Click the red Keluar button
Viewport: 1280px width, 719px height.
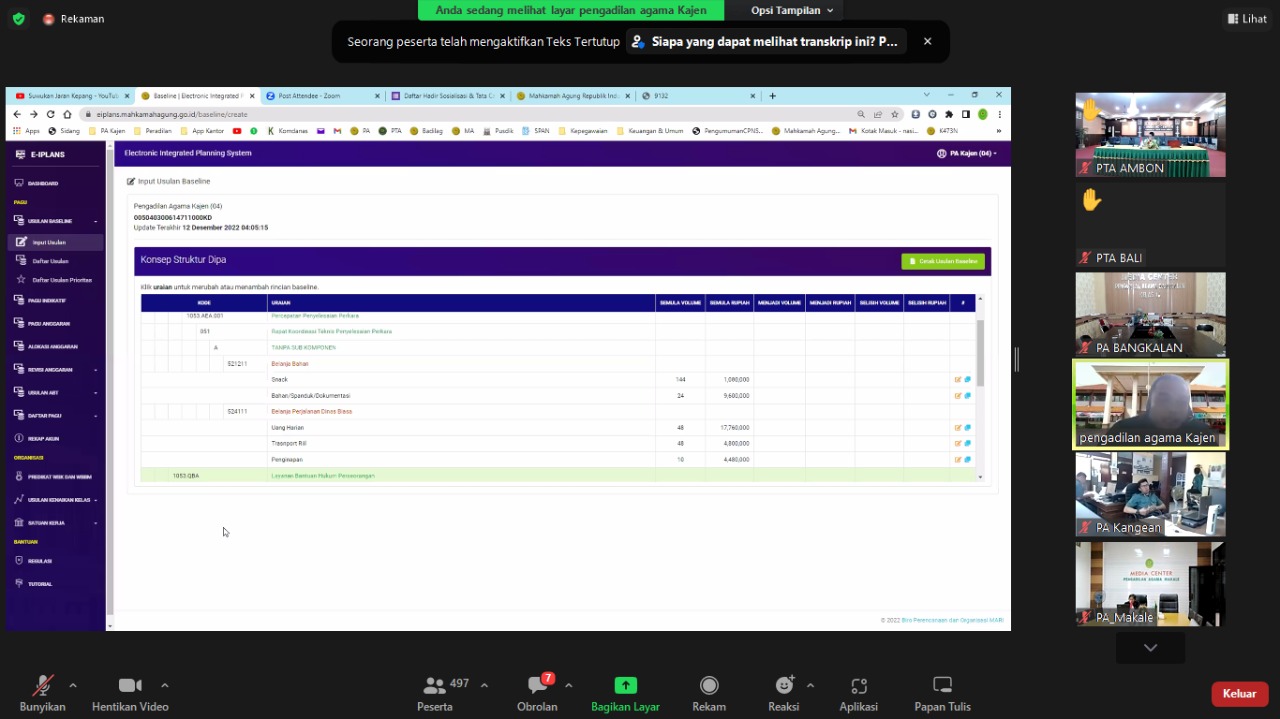coord(1239,694)
